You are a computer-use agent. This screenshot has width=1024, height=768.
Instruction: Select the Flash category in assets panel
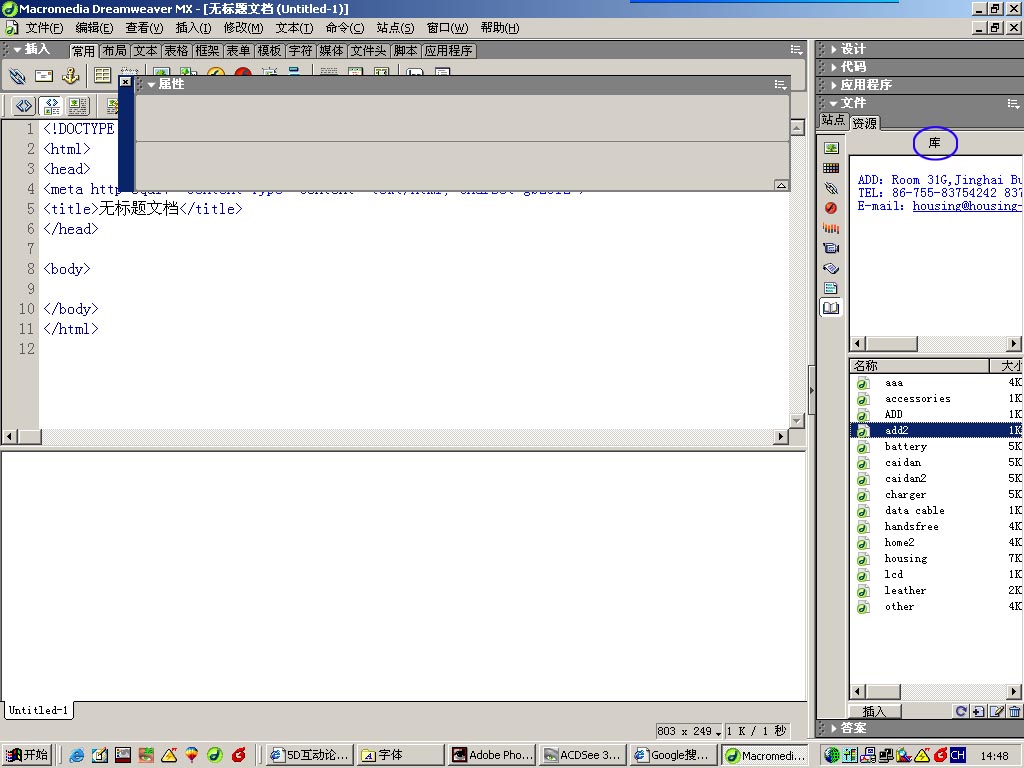click(x=831, y=208)
